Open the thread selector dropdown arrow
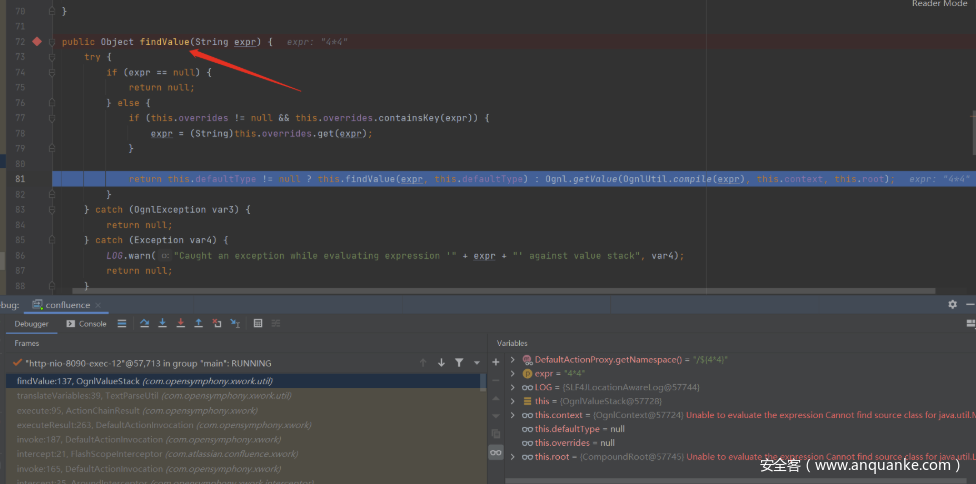Screen dimensions: 976x484 pyautogui.click(x=475, y=362)
